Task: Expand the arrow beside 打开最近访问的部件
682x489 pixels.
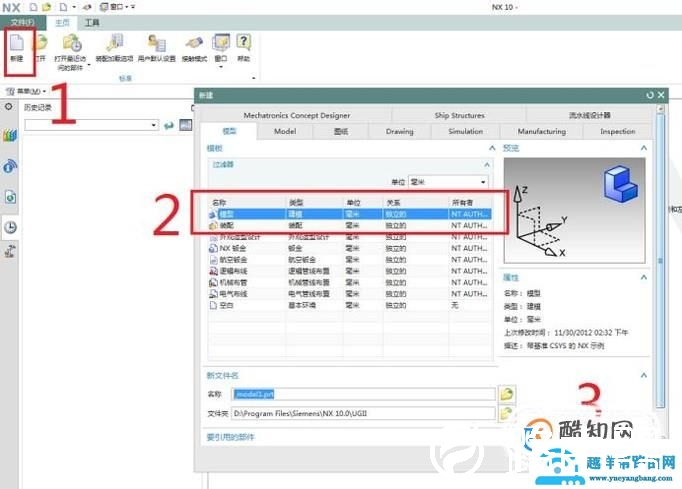Action: click(x=89, y=66)
